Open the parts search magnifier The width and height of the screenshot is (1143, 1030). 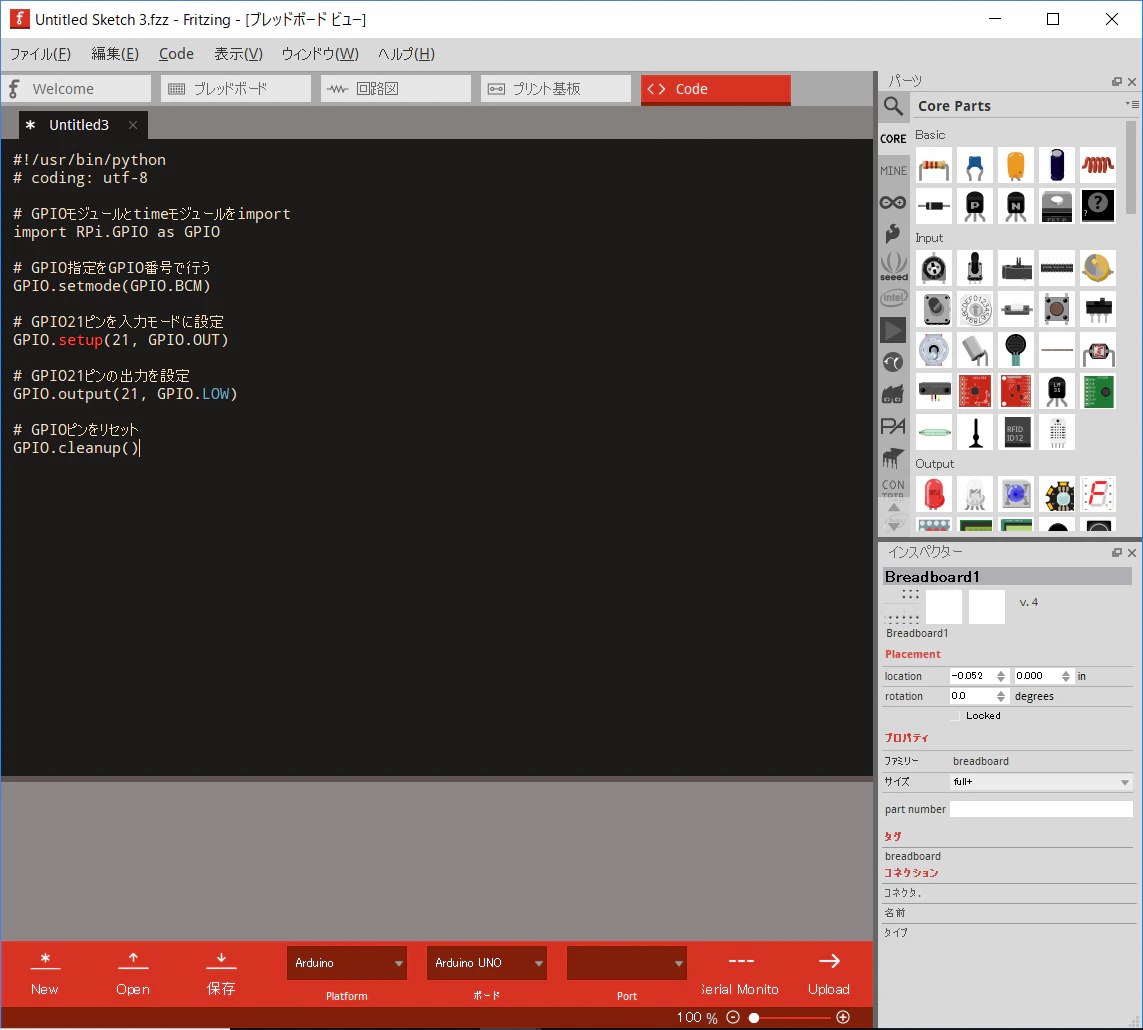pos(894,106)
